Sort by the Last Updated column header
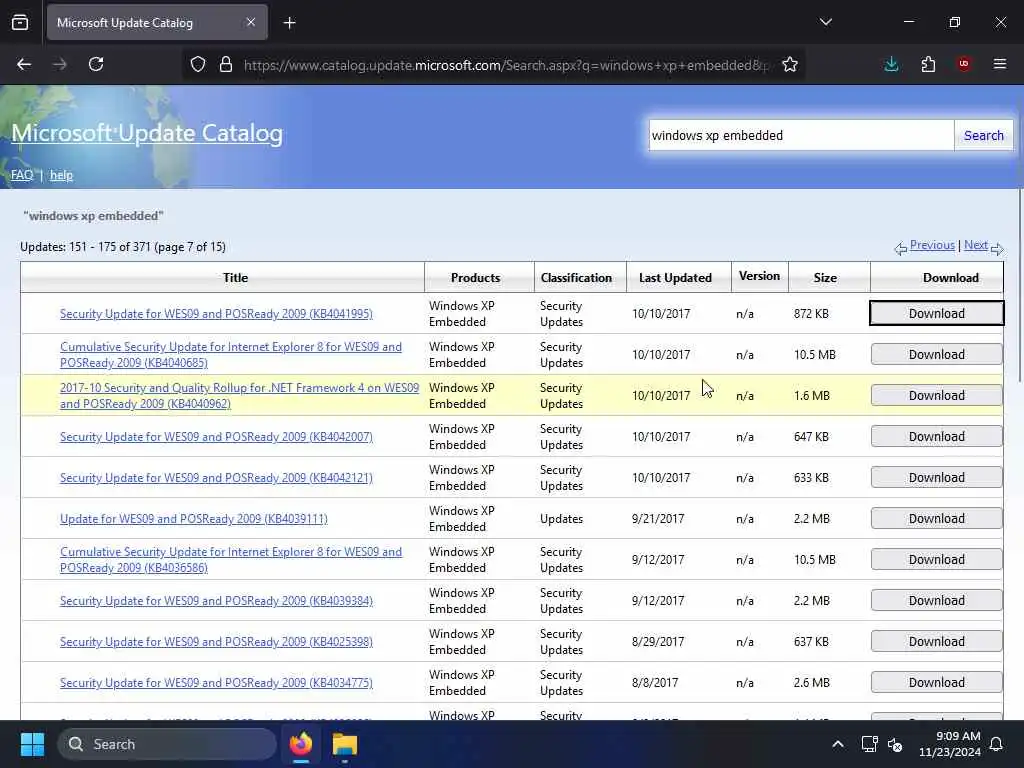This screenshot has width=1024, height=768. click(x=675, y=278)
